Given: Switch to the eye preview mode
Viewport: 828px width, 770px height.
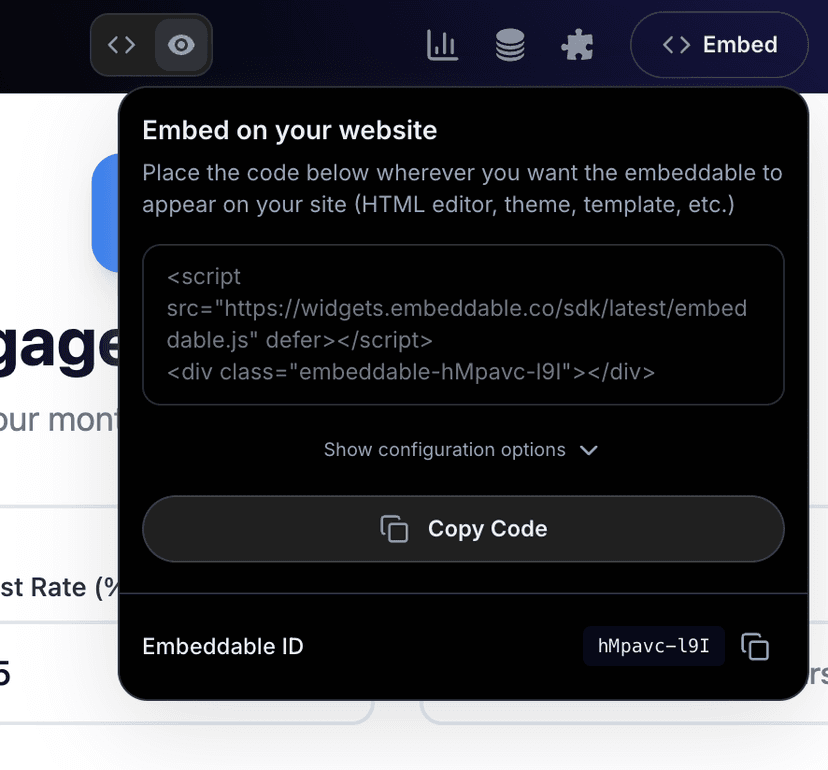Looking at the screenshot, I should (181, 45).
